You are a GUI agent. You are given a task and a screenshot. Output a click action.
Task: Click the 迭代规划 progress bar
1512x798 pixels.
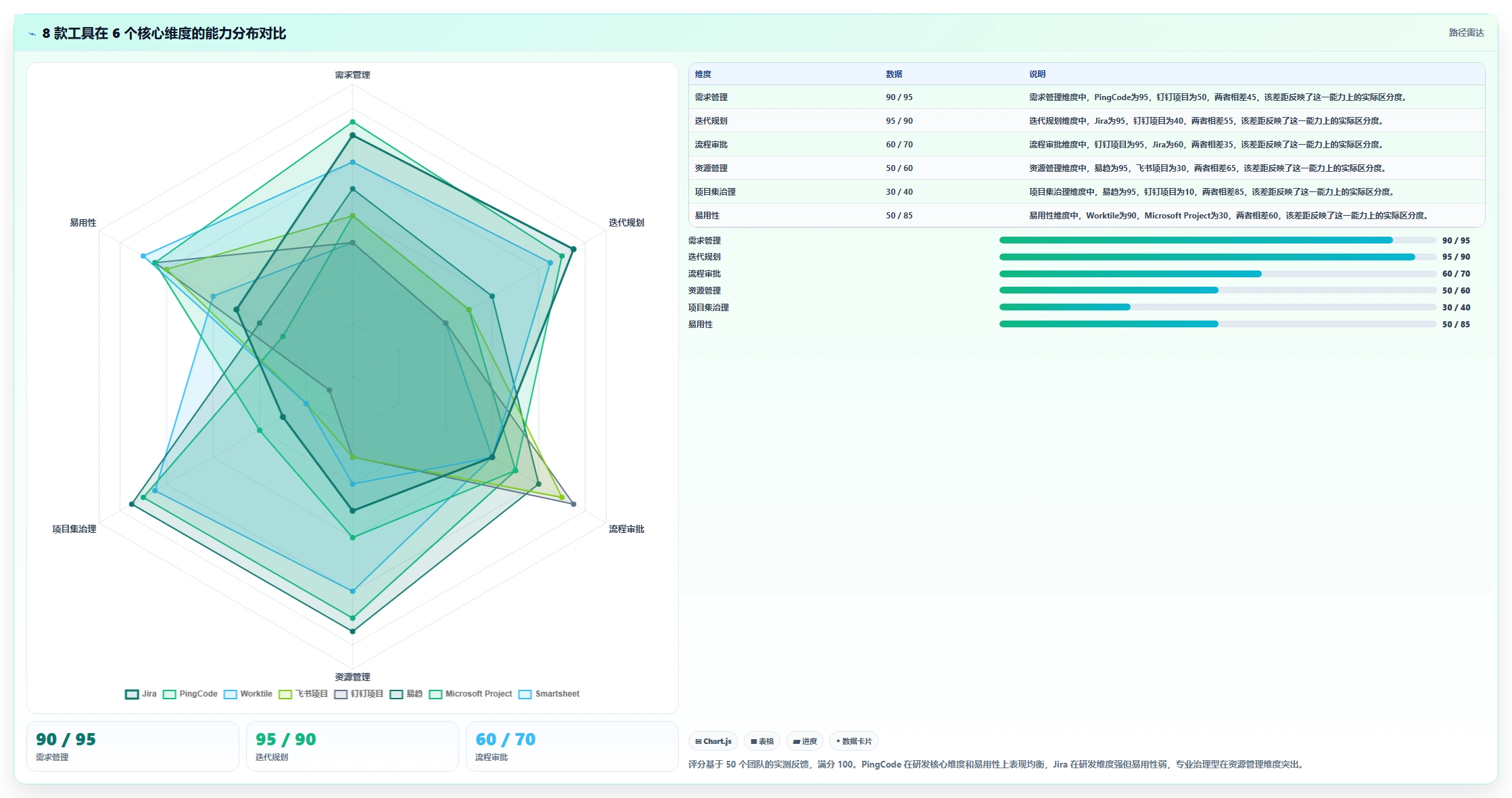1218,257
